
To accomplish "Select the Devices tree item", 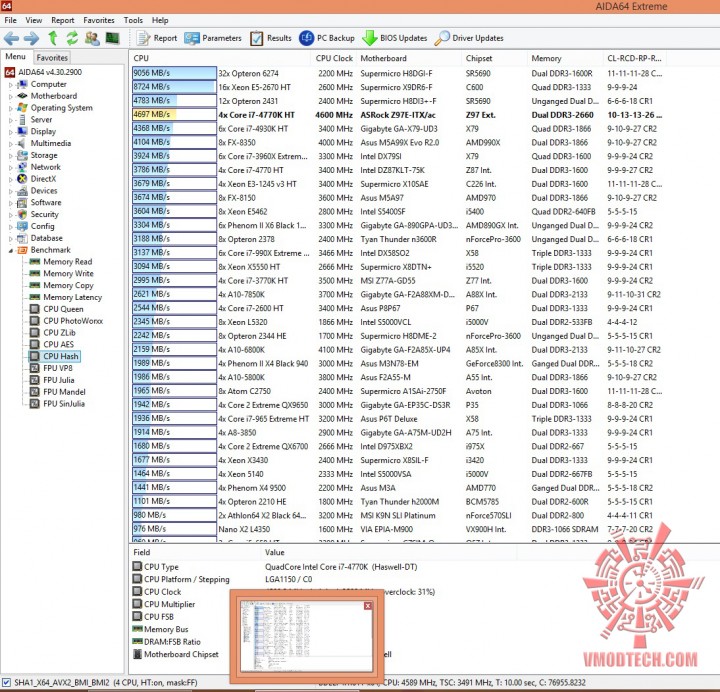I will 37,191.
